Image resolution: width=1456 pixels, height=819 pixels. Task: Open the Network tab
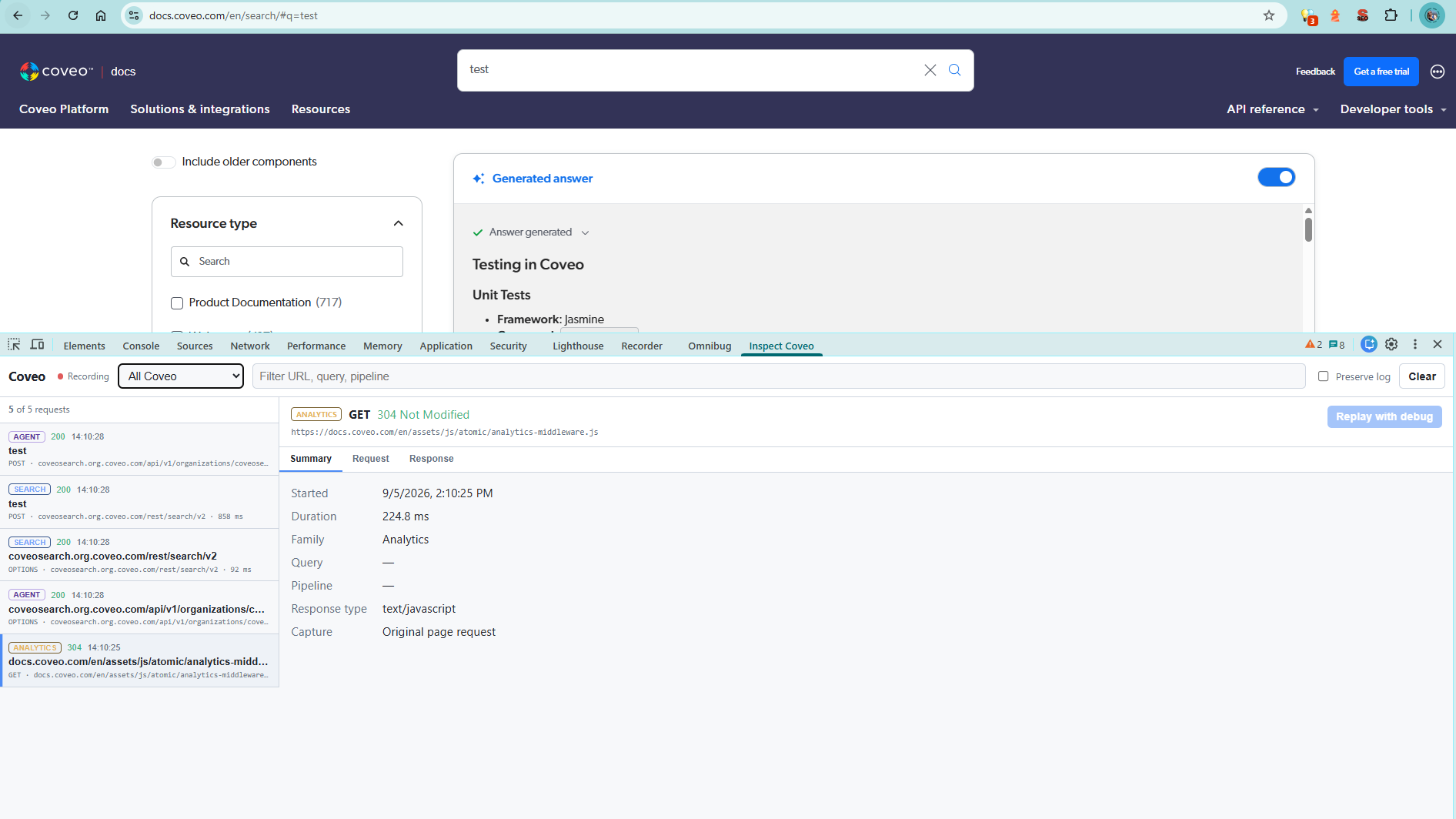pyautogui.click(x=250, y=346)
